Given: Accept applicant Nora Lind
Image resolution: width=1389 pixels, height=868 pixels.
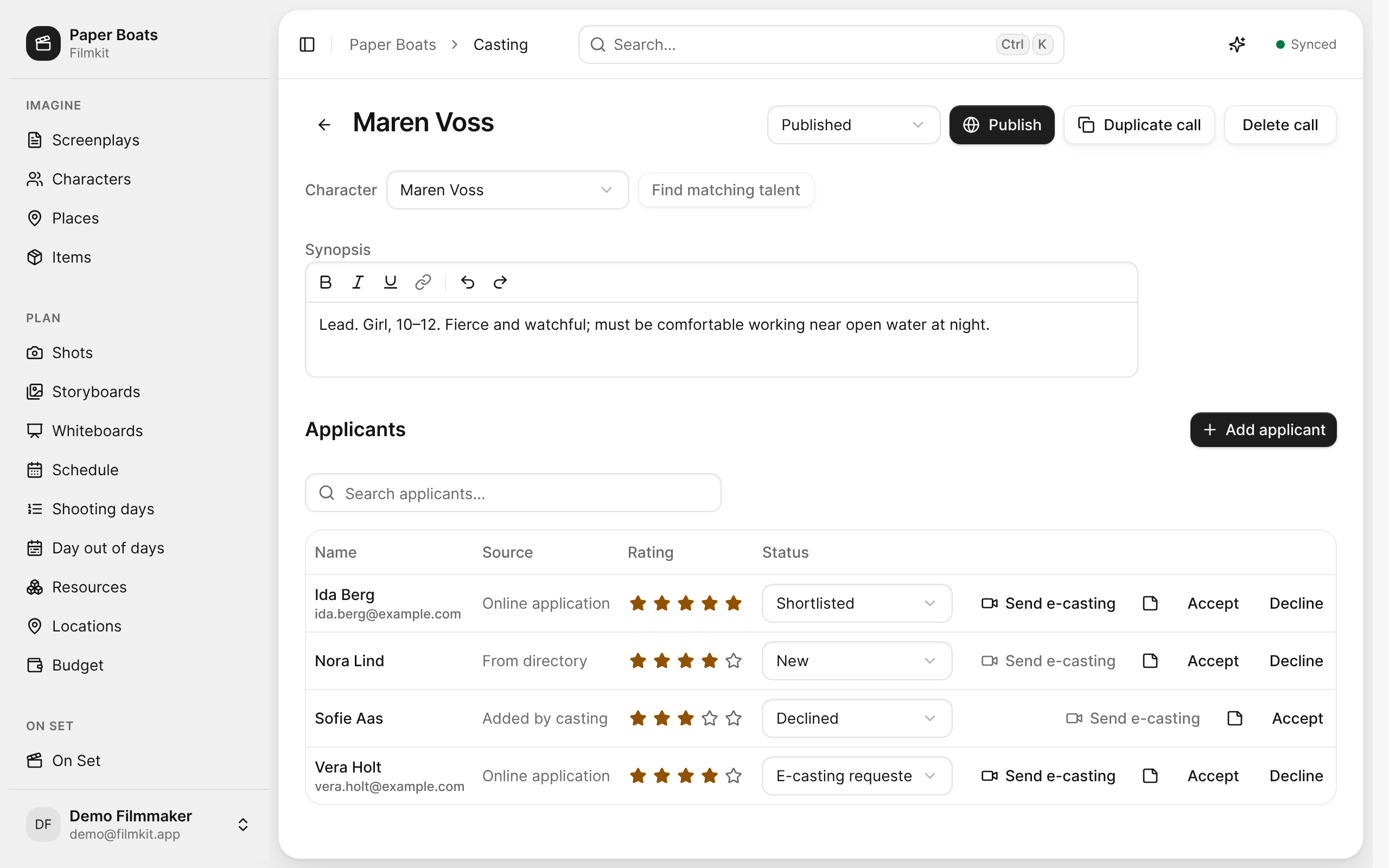Looking at the screenshot, I should pyautogui.click(x=1213, y=661).
